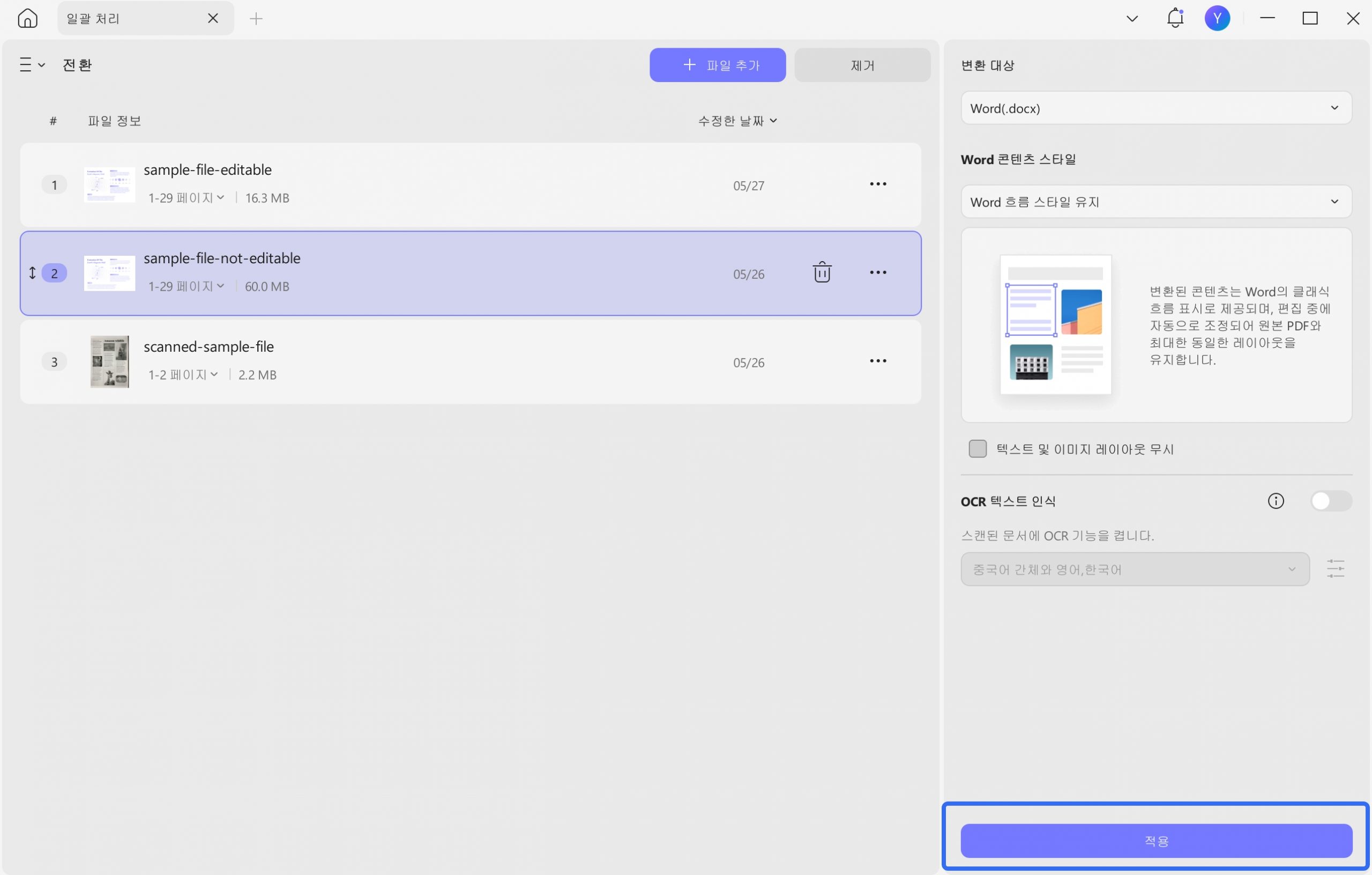The height and width of the screenshot is (875, 1372).
Task: Check 텍스트 및 이미지 레이아웃 무시
Action: [x=977, y=449]
